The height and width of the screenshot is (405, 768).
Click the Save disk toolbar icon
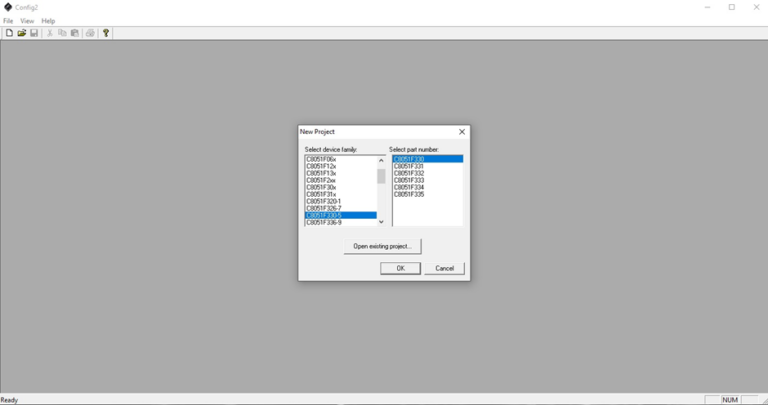tap(33, 33)
